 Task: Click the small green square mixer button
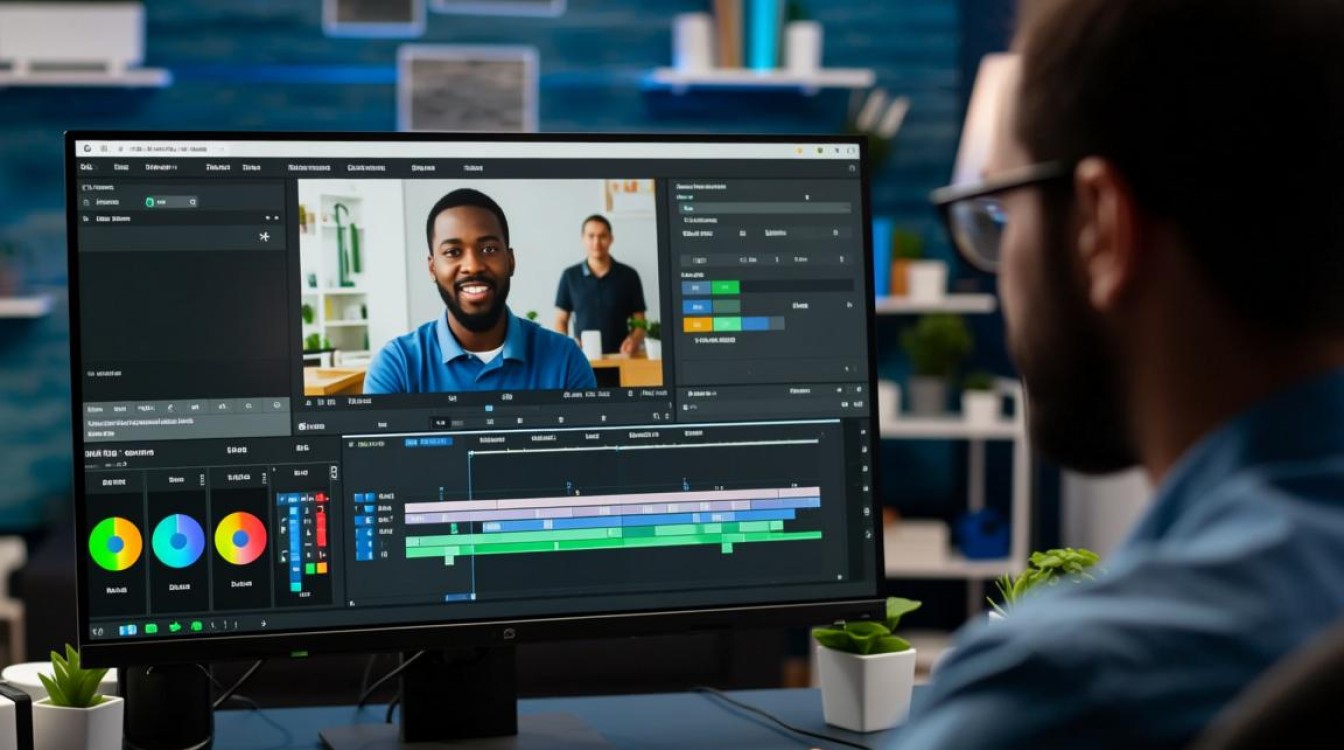pyautogui.click(x=310, y=569)
